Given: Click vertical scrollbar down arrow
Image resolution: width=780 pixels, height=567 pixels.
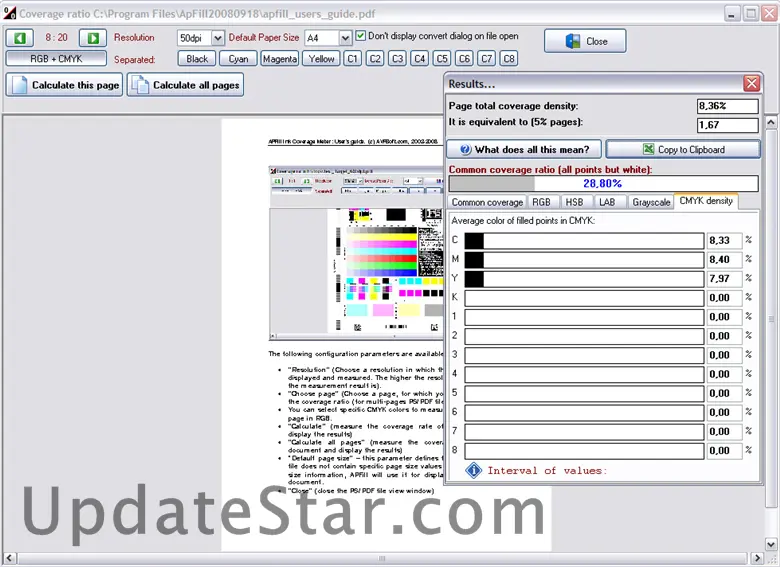Looking at the screenshot, I should 771,544.
